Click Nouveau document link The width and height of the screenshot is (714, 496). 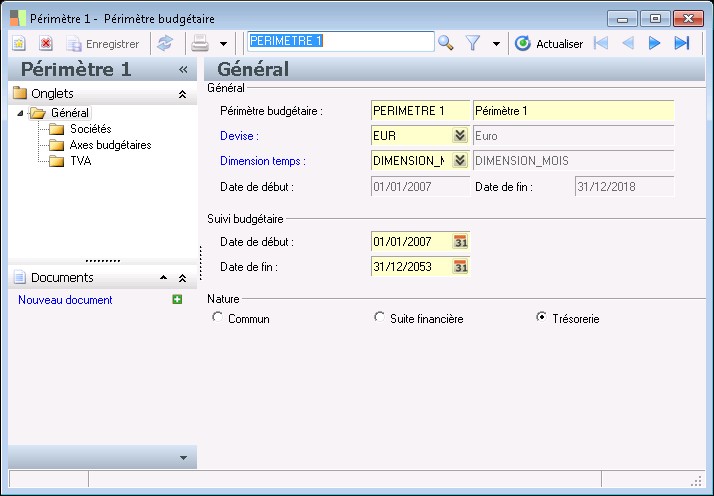point(65,300)
